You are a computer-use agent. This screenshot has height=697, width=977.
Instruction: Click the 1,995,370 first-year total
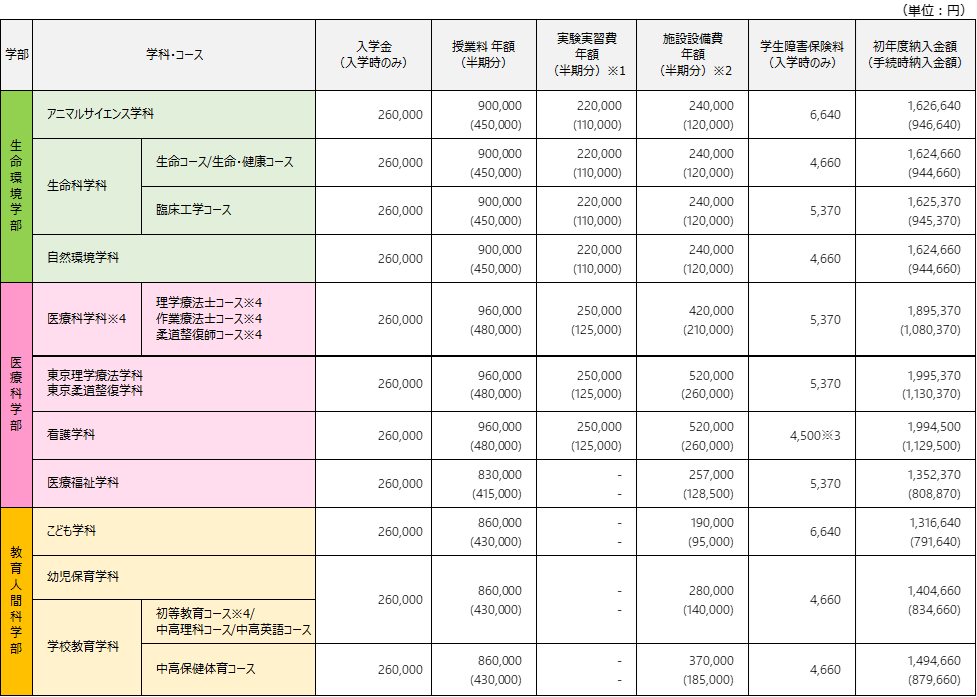point(934,376)
